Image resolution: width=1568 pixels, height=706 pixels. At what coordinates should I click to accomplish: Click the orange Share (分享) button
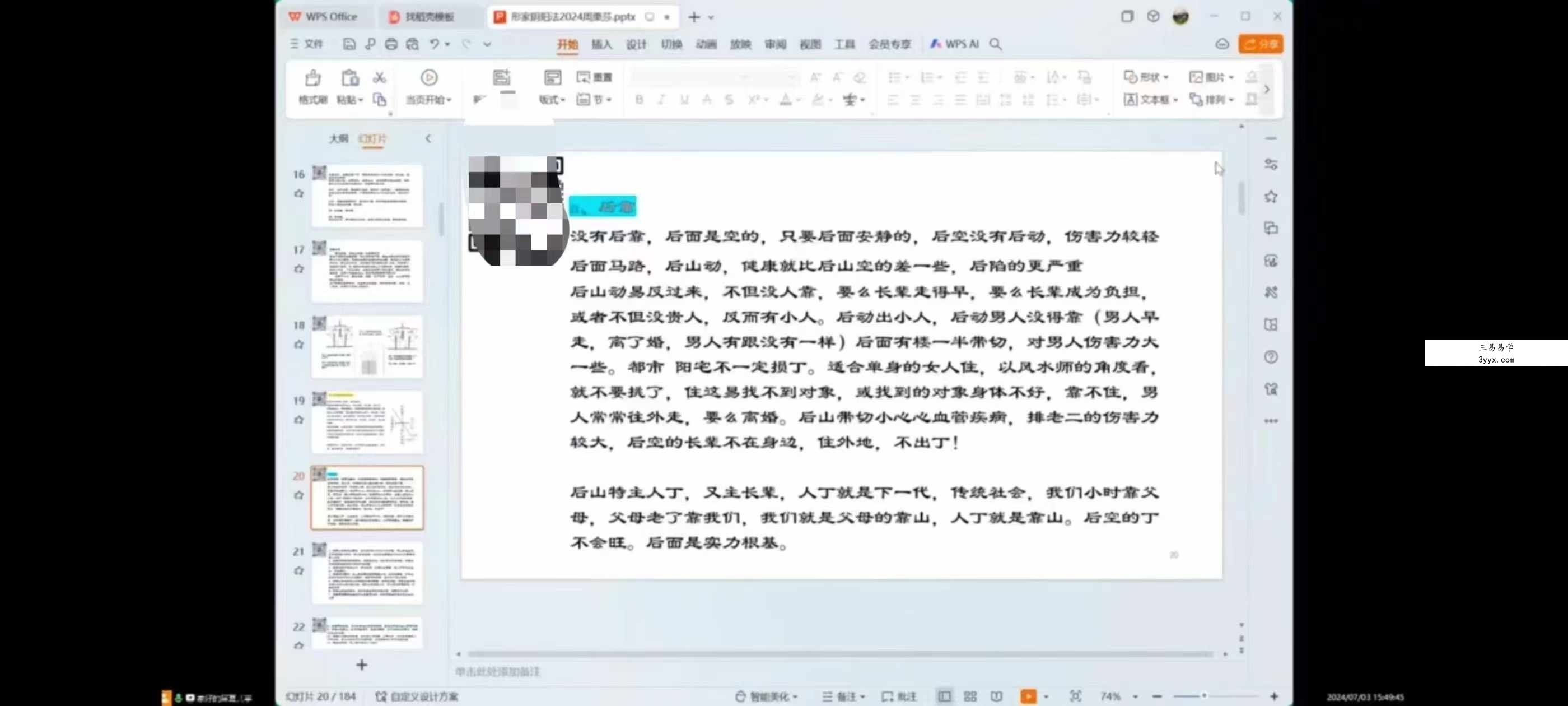coord(1261,44)
